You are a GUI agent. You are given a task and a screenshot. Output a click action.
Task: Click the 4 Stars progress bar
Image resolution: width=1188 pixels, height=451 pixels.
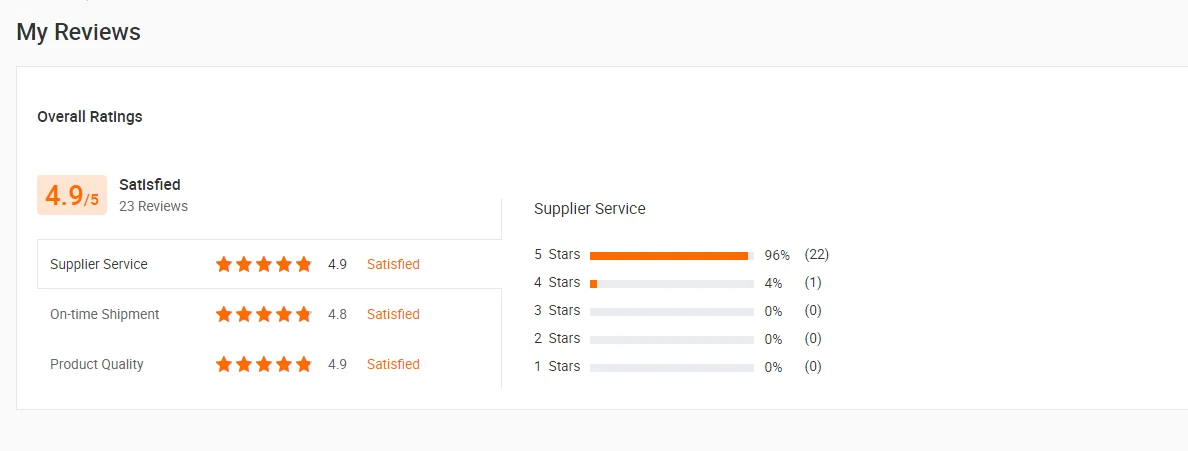click(x=671, y=284)
